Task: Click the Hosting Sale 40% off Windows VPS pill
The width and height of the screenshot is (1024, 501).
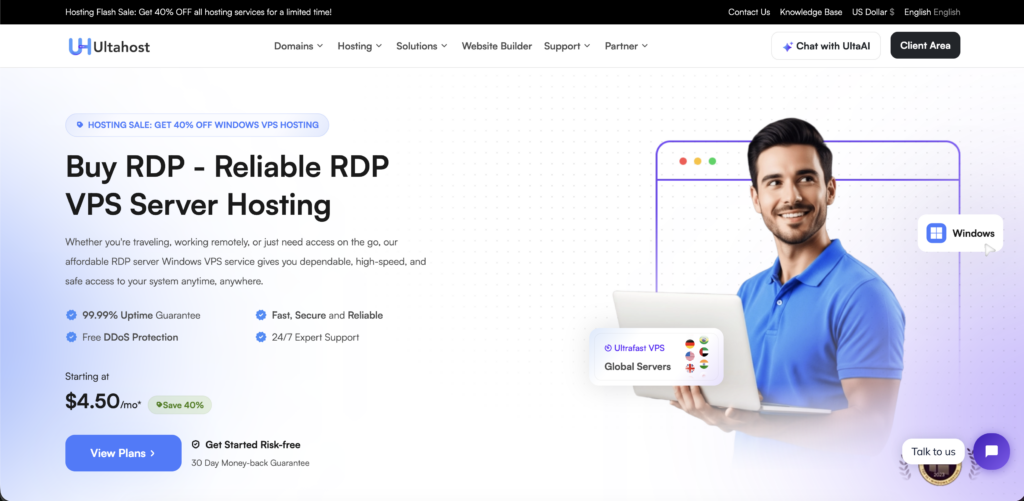Action: pyautogui.click(x=197, y=125)
